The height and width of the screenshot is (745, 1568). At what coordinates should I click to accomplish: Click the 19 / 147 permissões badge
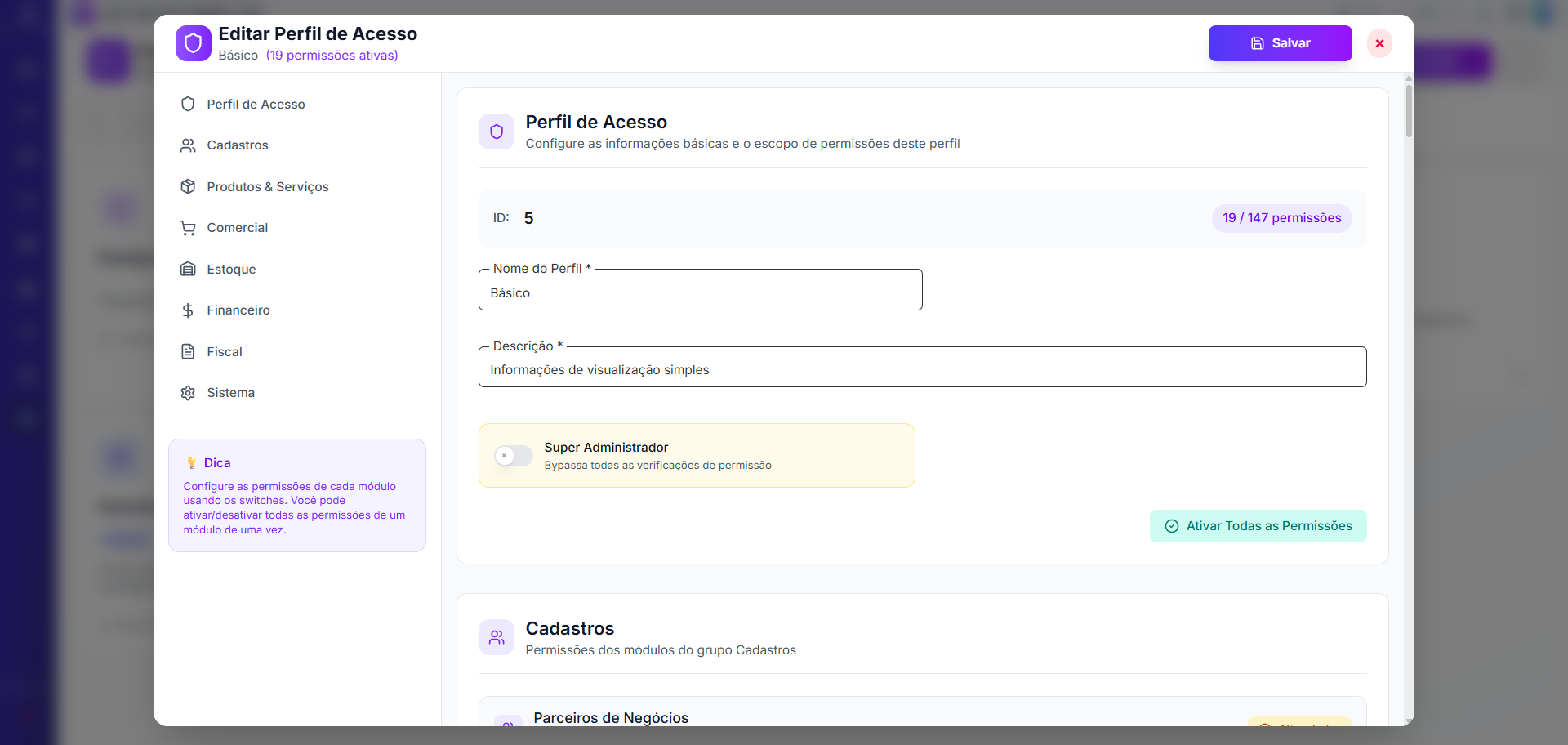point(1281,218)
